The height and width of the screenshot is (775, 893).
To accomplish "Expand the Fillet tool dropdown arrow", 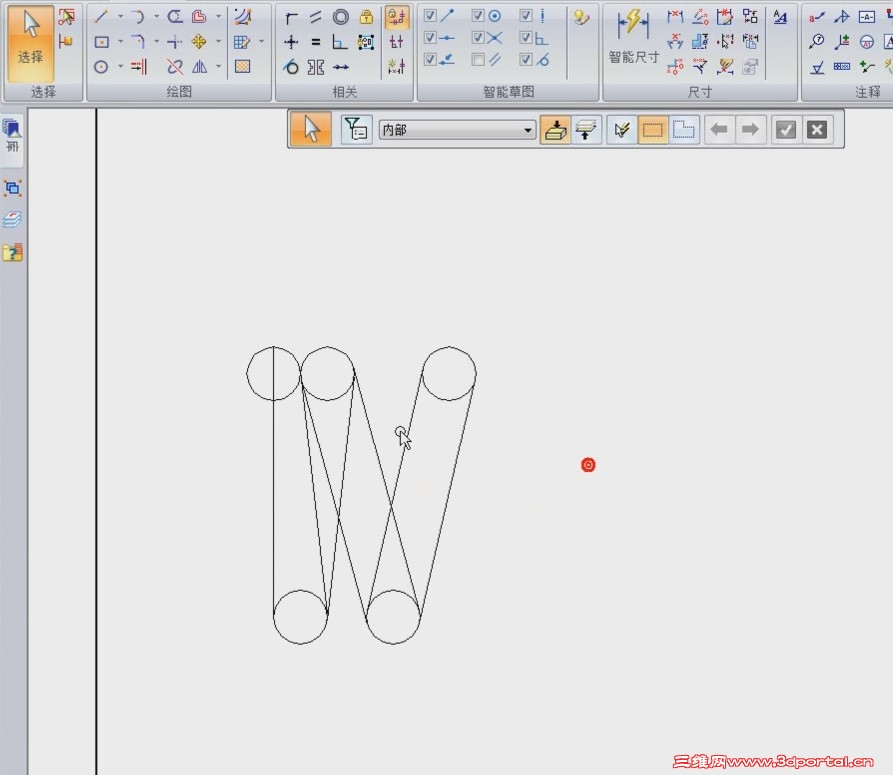I will click(157, 42).
